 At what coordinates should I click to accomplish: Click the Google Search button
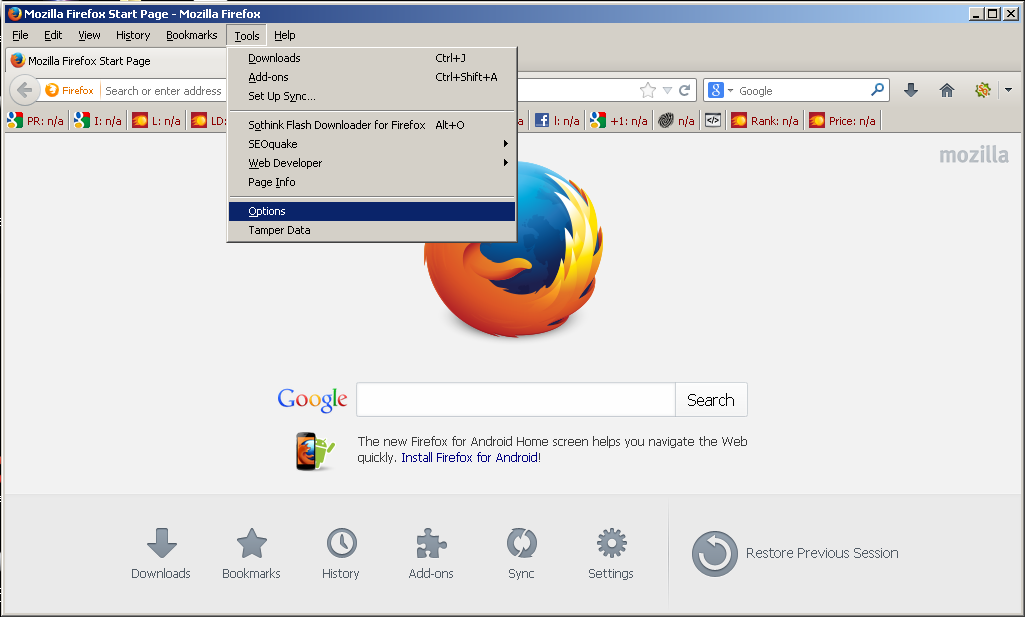pos(711,399)
